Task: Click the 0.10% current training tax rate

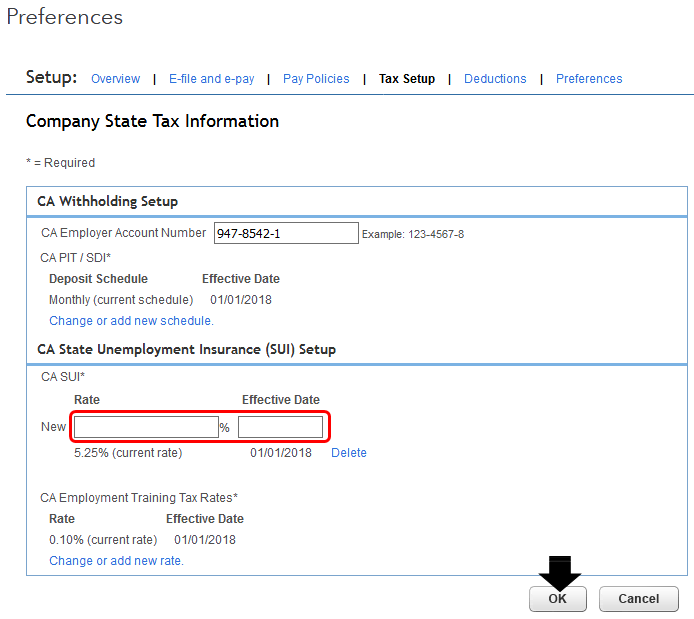Action: pos(103,540)
